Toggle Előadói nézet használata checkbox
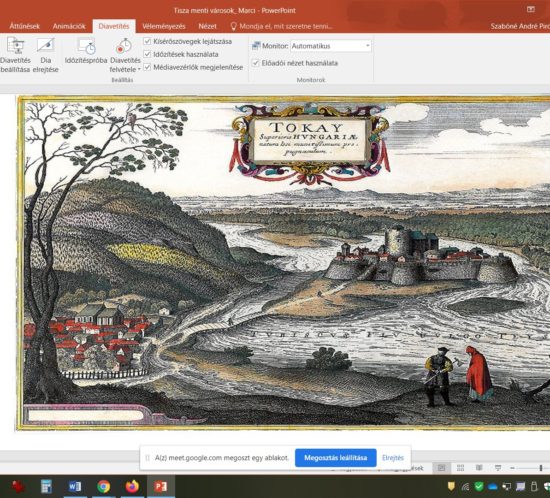Screen dimensions: 550x498 point(256,63)
